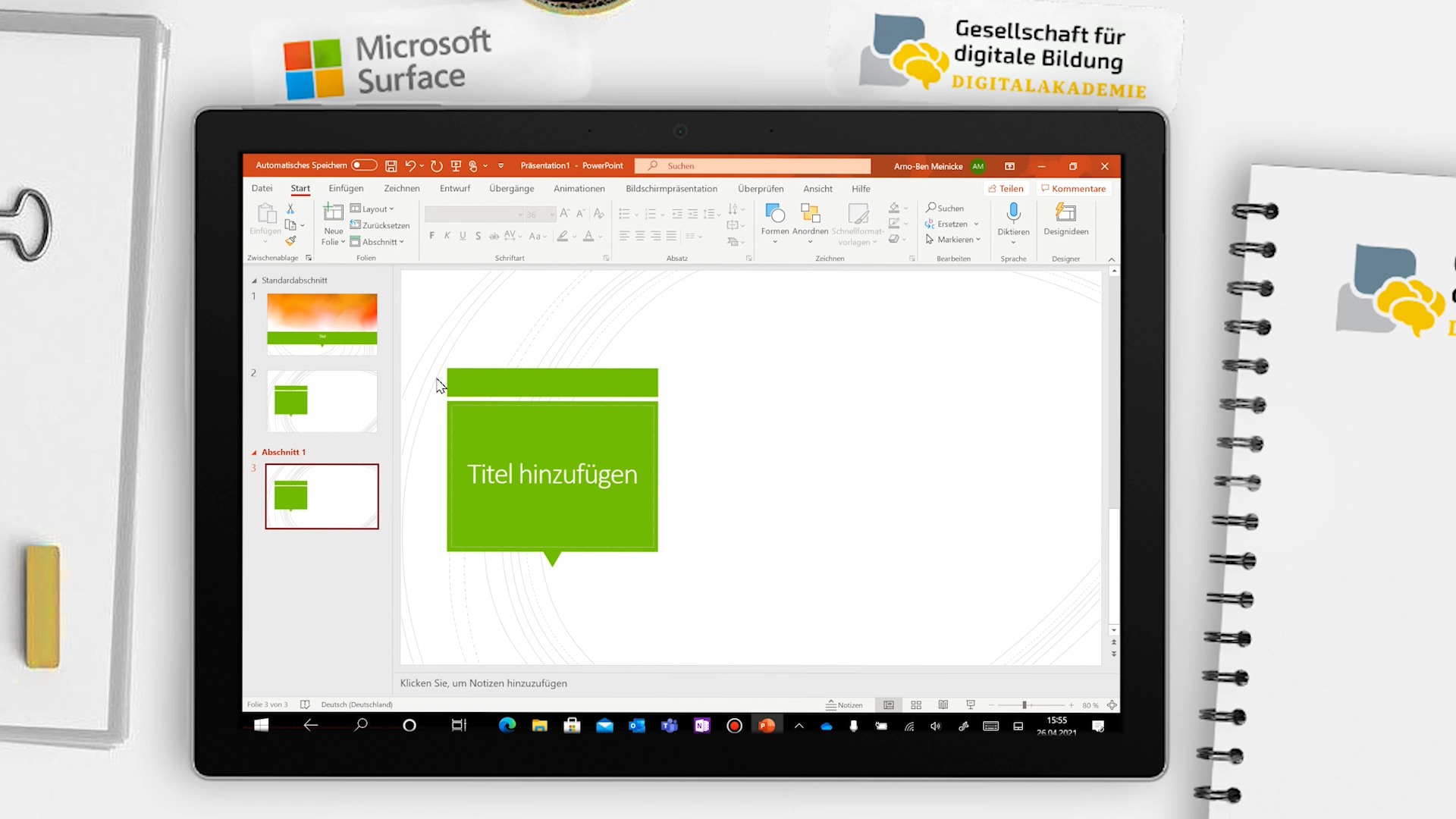
Task: Clear all formatting with the eraser A icon
Action: (599, 214)
